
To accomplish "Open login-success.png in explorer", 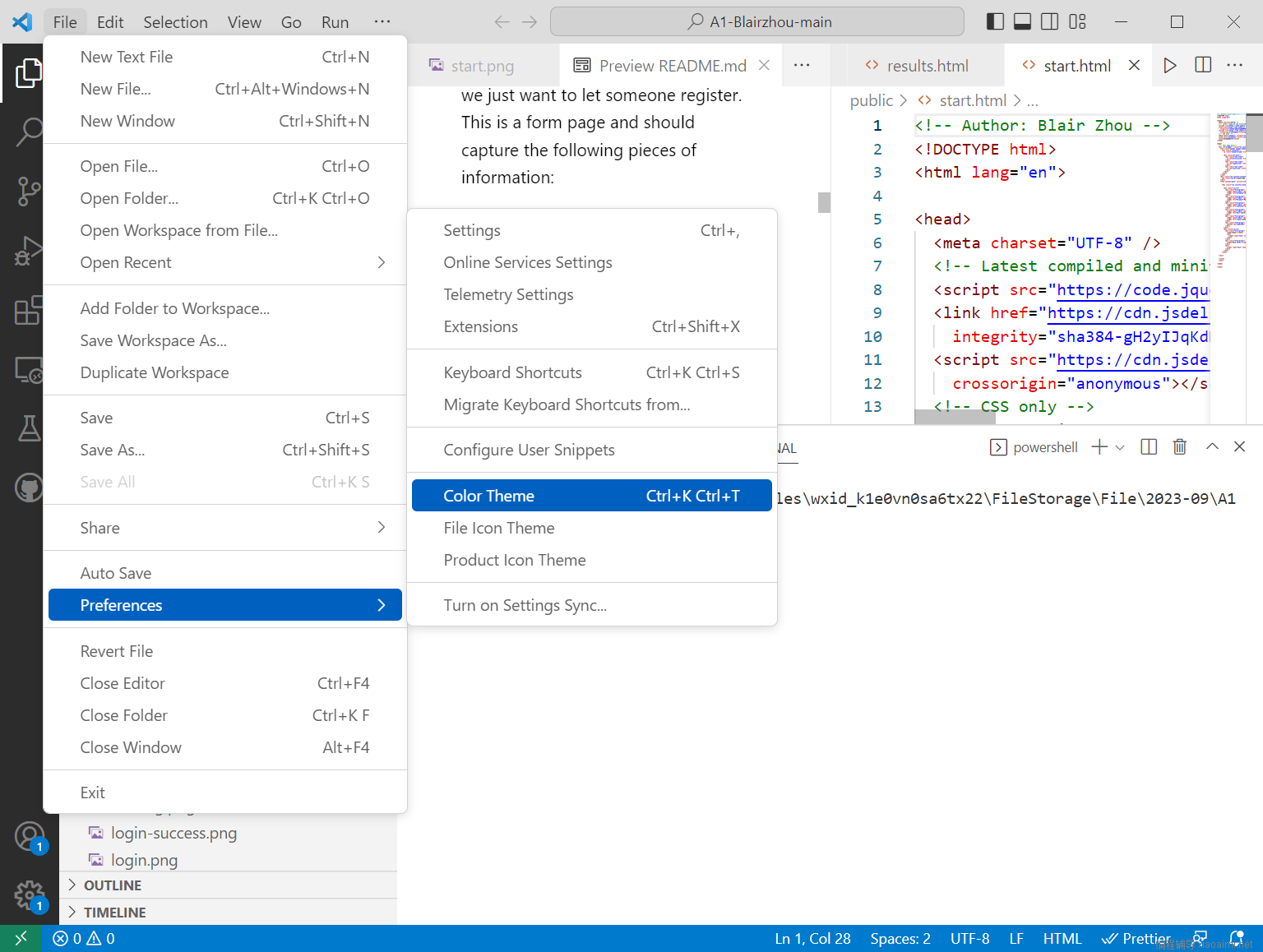I will pos(173,833).
